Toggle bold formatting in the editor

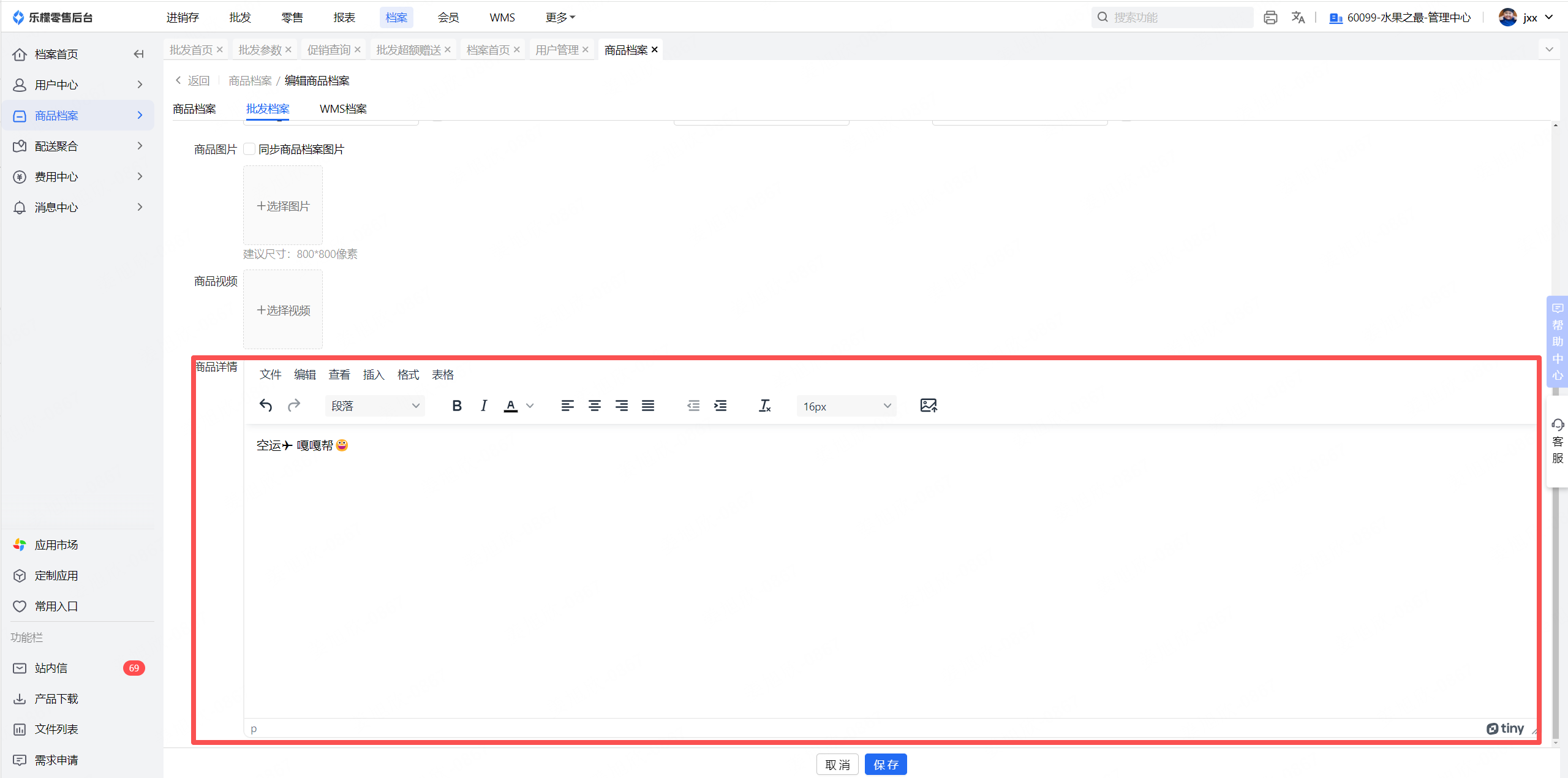coord(456,406)
